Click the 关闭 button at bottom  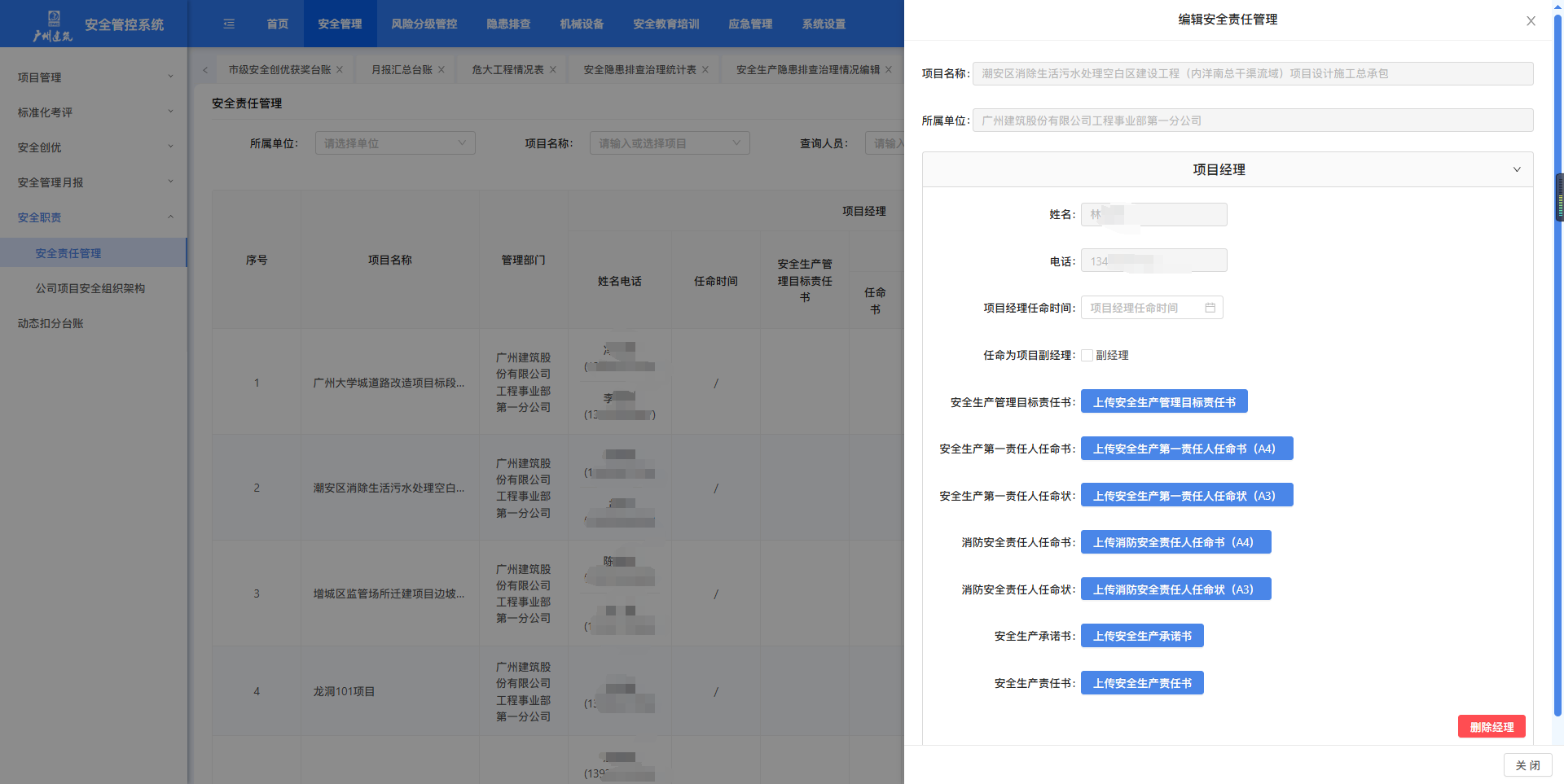[x=1527, y=765]
